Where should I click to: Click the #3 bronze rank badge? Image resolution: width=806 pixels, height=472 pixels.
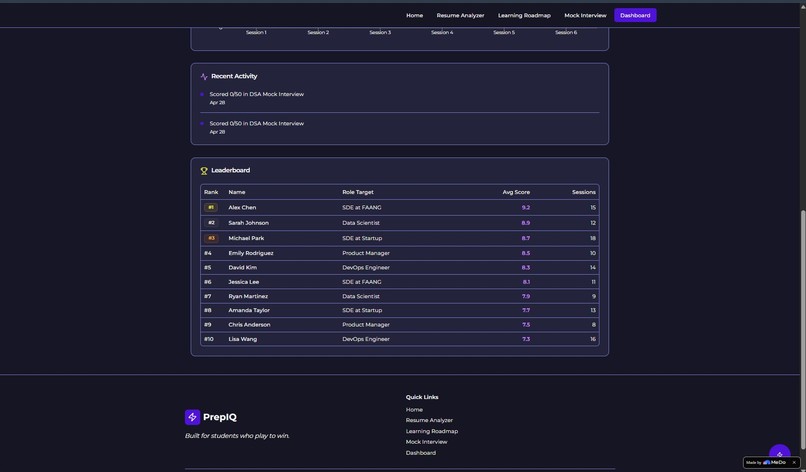click(x=211, y=238)
